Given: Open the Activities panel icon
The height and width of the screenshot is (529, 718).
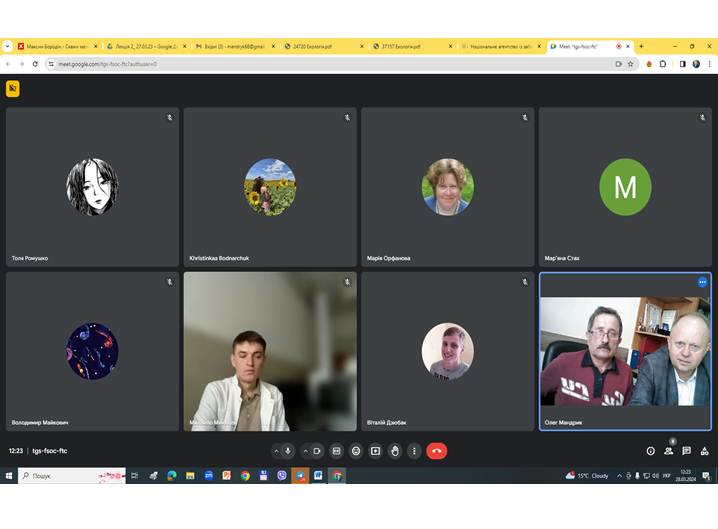Looking at the screenshot, I should pyautogui.click(x=704, y=451).
